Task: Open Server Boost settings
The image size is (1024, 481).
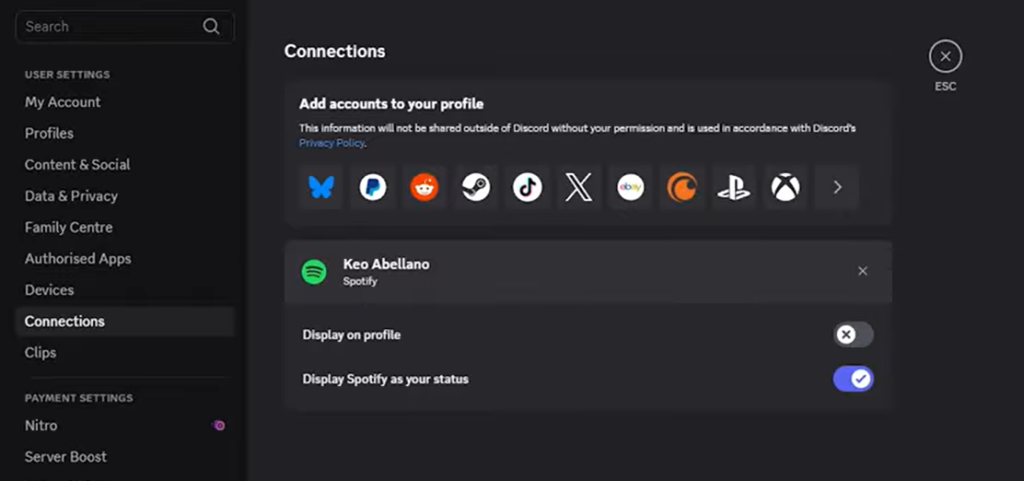Action: [125, 457]
